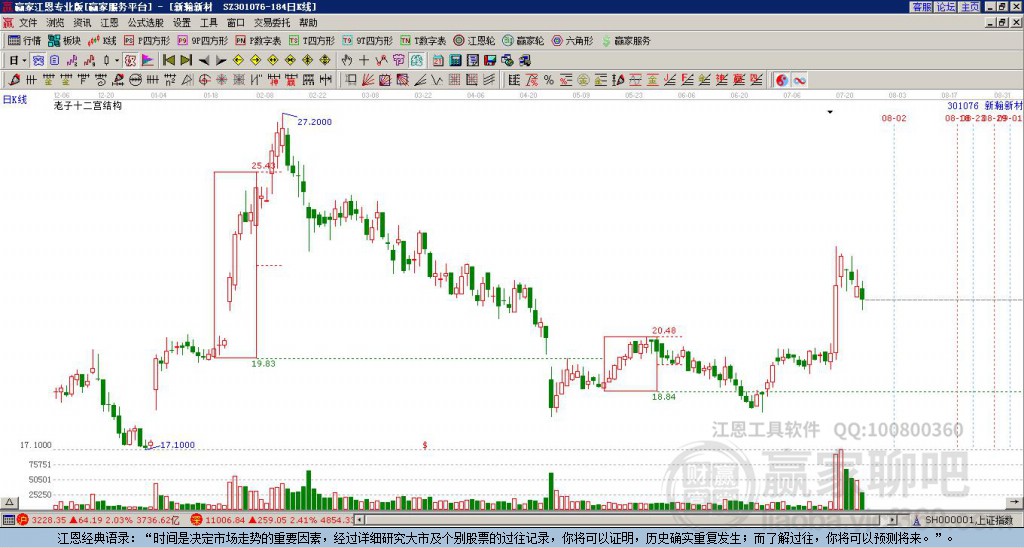Open 赢家服务 service with dollar icon
1024x548 pixels.
coord(626,40)
